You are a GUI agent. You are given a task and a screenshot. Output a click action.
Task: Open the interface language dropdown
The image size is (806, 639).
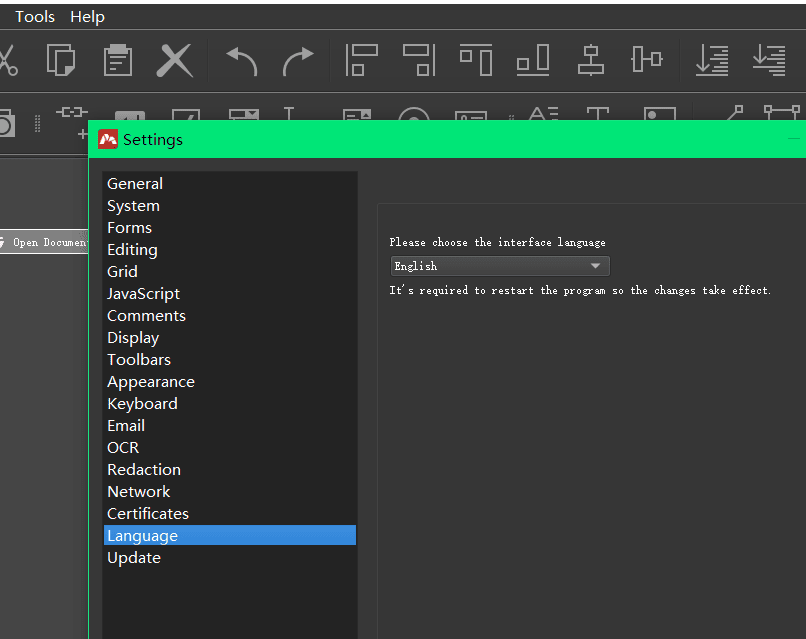[x=499, y=266]
